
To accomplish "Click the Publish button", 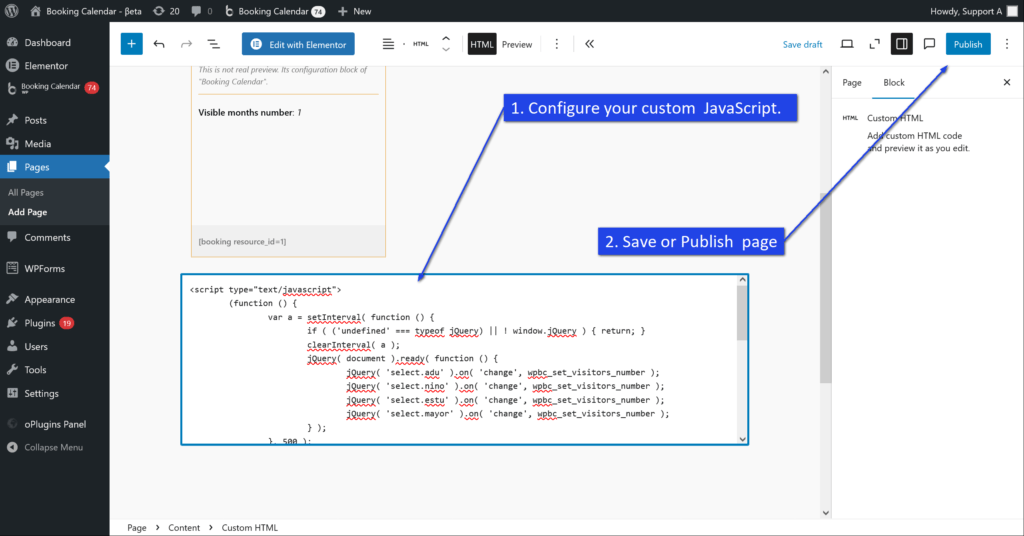I will (x=967, y=44).
